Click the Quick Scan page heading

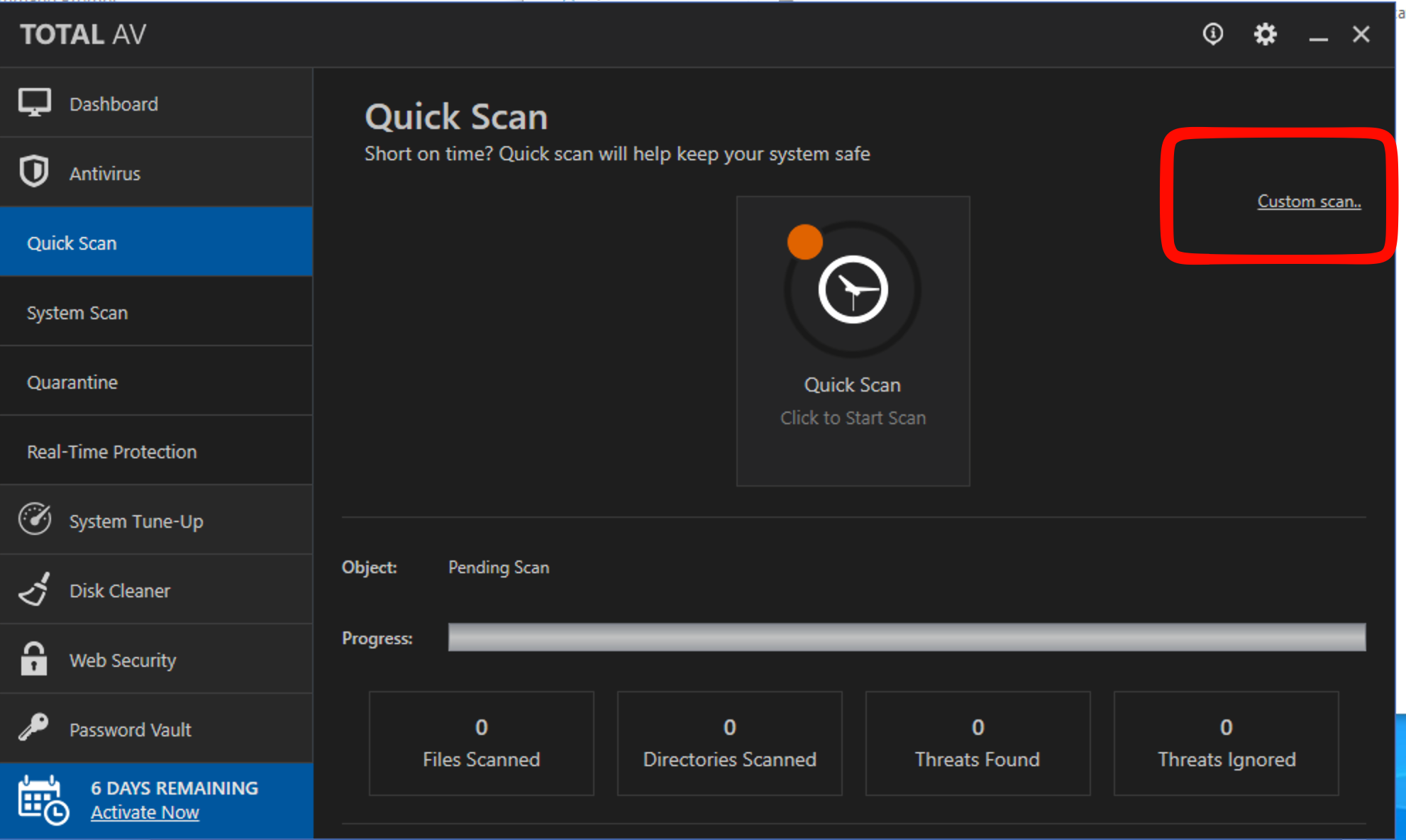456,117
